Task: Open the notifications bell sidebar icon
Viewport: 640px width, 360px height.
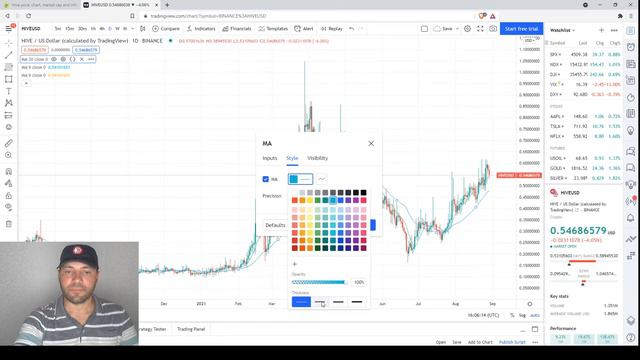Action: (631, 218)
